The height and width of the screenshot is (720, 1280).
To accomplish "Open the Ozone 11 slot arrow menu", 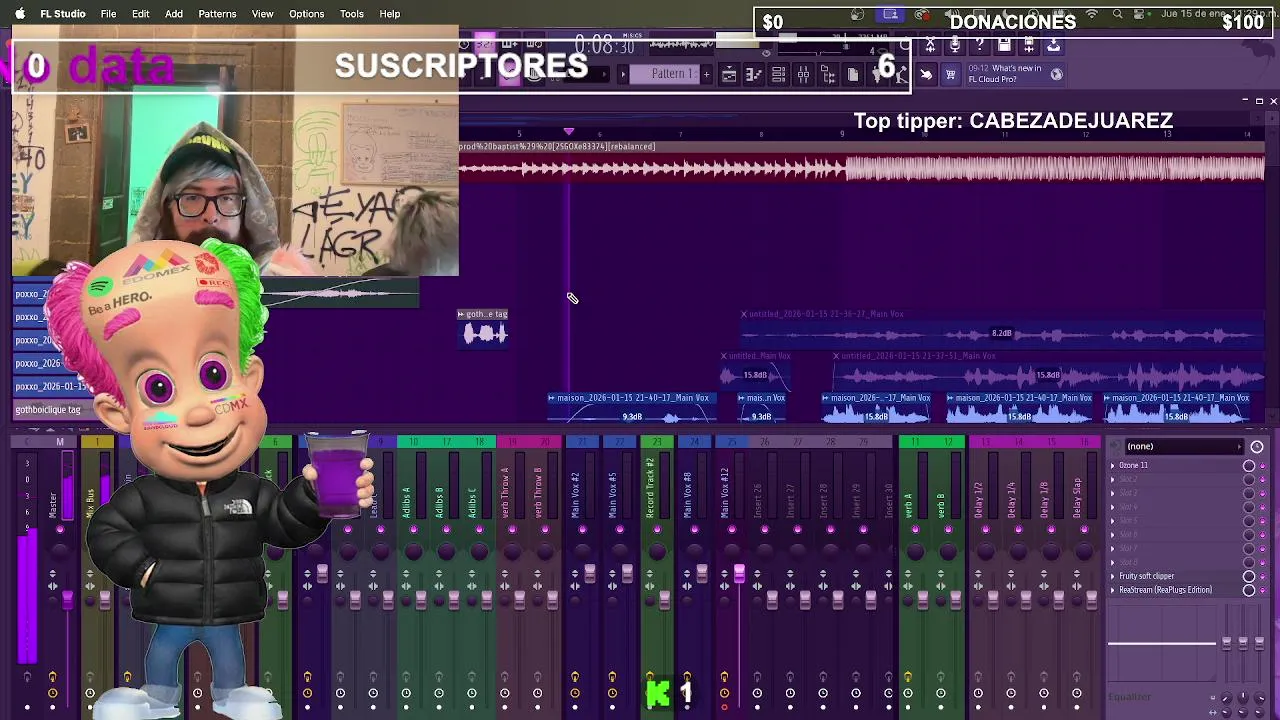I will (x=1112, y=465).
